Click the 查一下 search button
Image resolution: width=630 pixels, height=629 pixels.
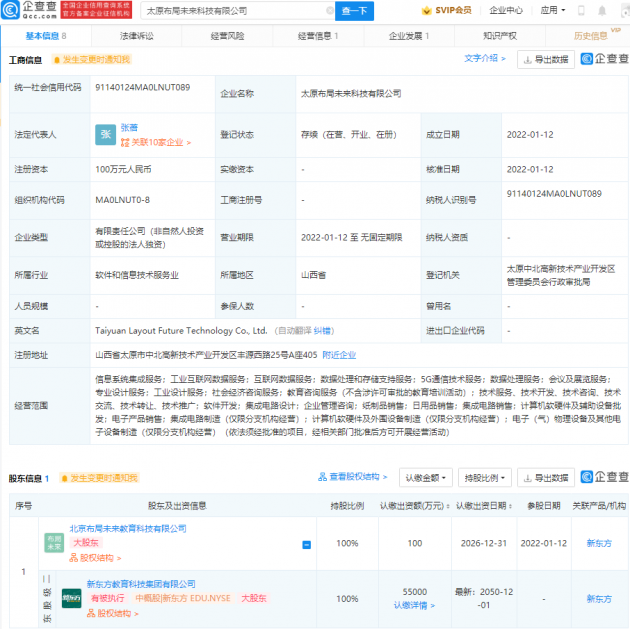[354, 11]
